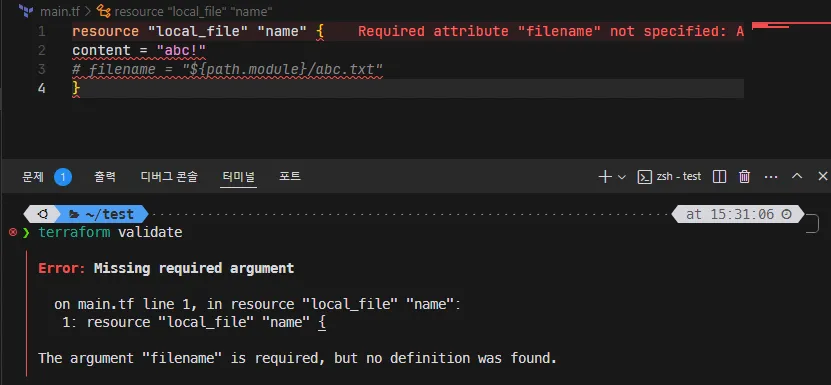Click the opening brace on editor line 1
Screen dimensions: 831x385
tap(320, 32)
